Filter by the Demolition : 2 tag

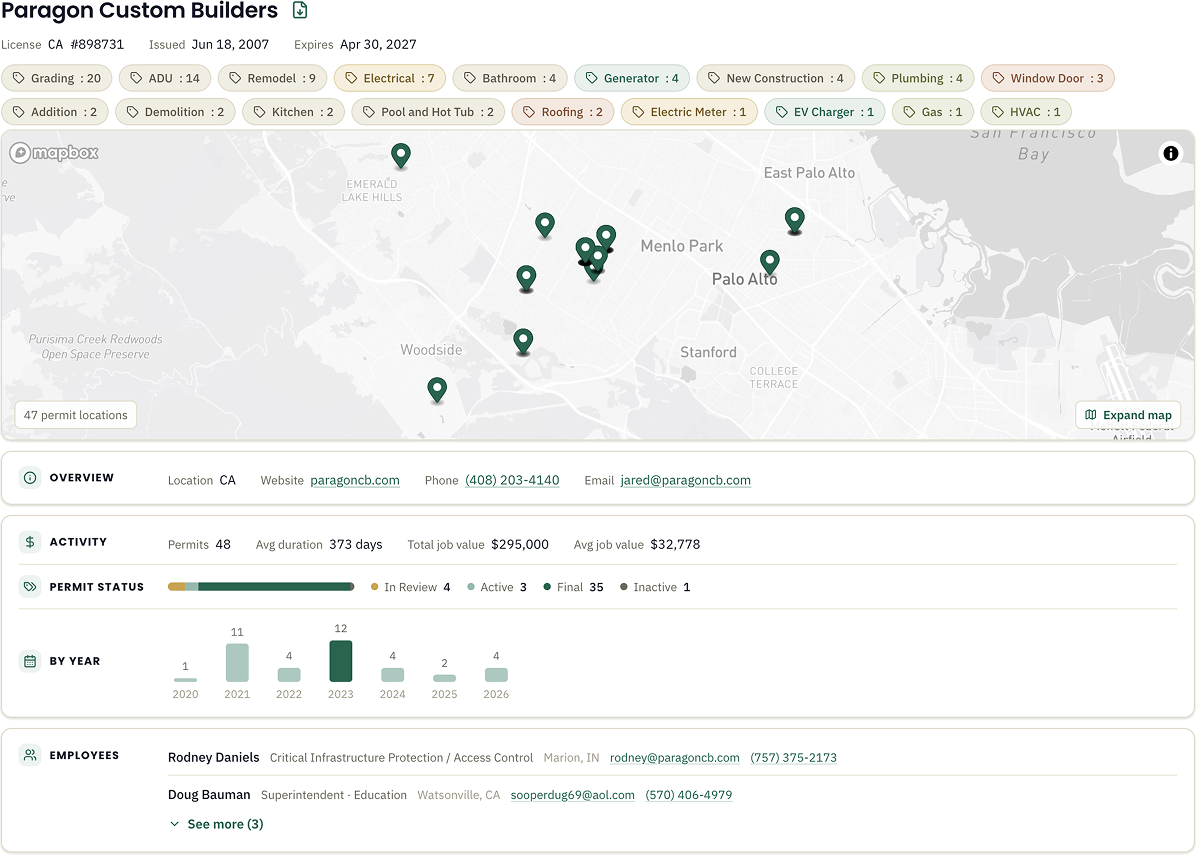176,112
